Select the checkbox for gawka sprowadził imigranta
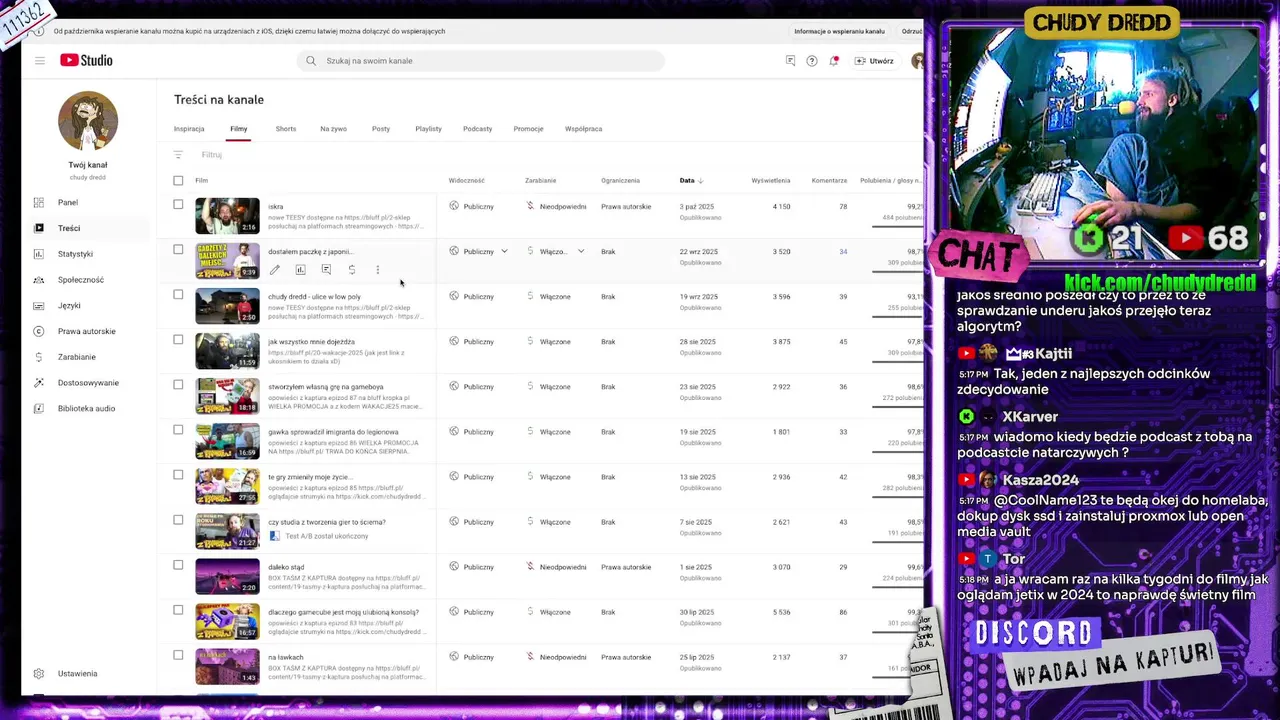 pos(178,429)
